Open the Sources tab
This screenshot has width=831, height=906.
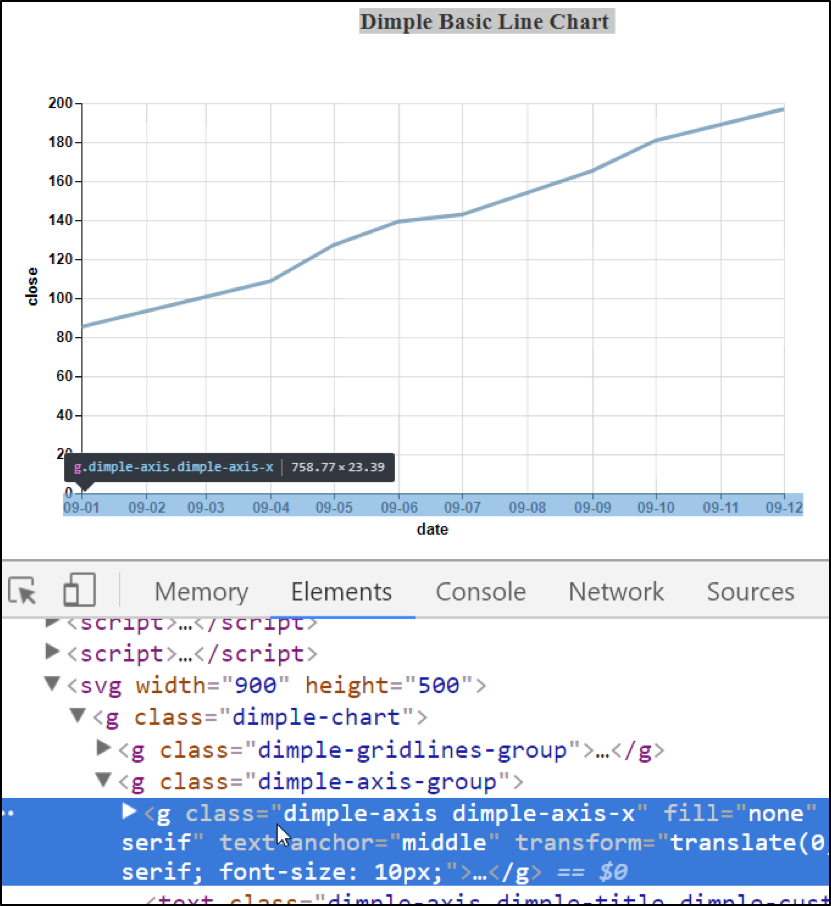pos(750,592)
